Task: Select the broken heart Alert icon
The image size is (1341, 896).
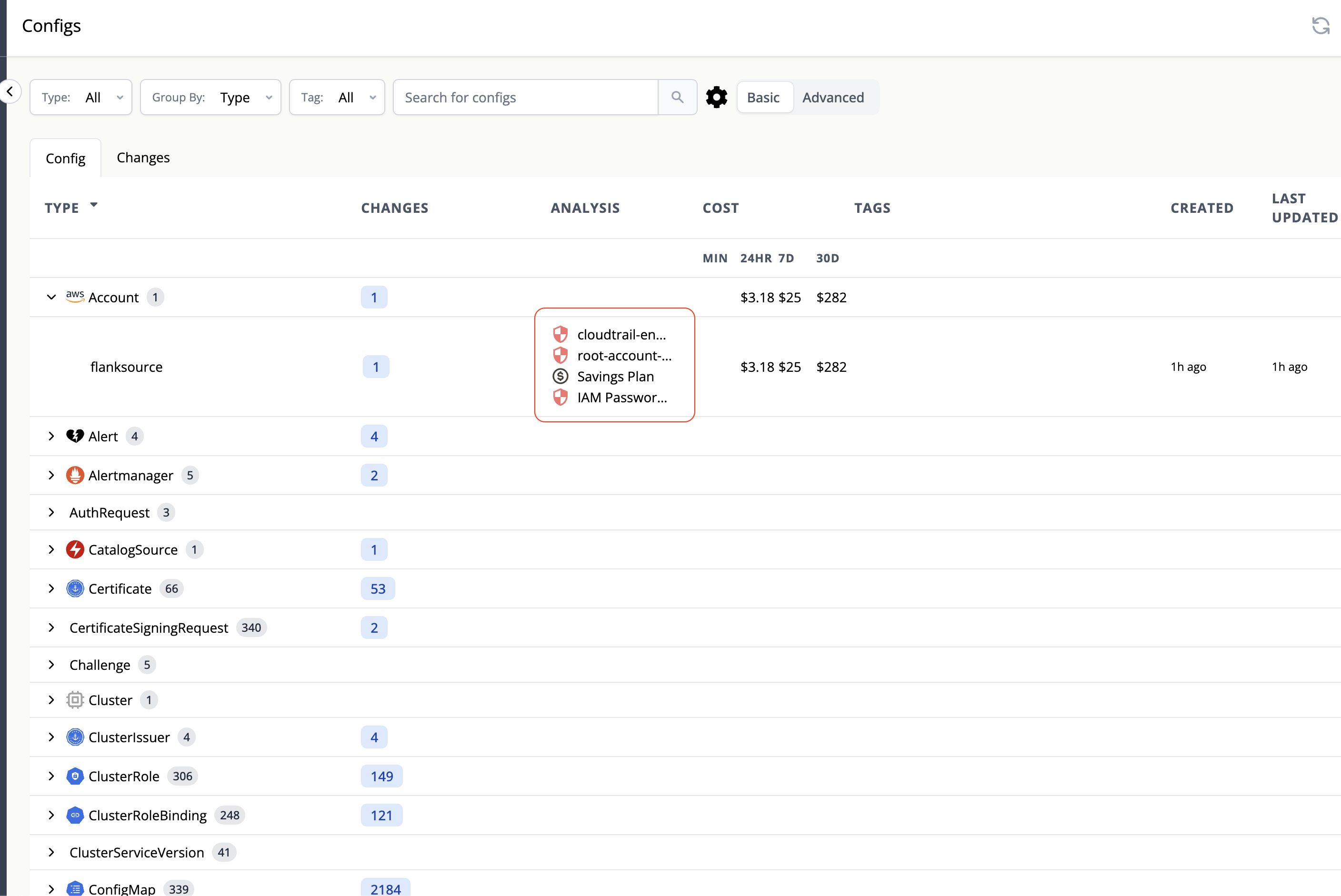Action: 75,436
